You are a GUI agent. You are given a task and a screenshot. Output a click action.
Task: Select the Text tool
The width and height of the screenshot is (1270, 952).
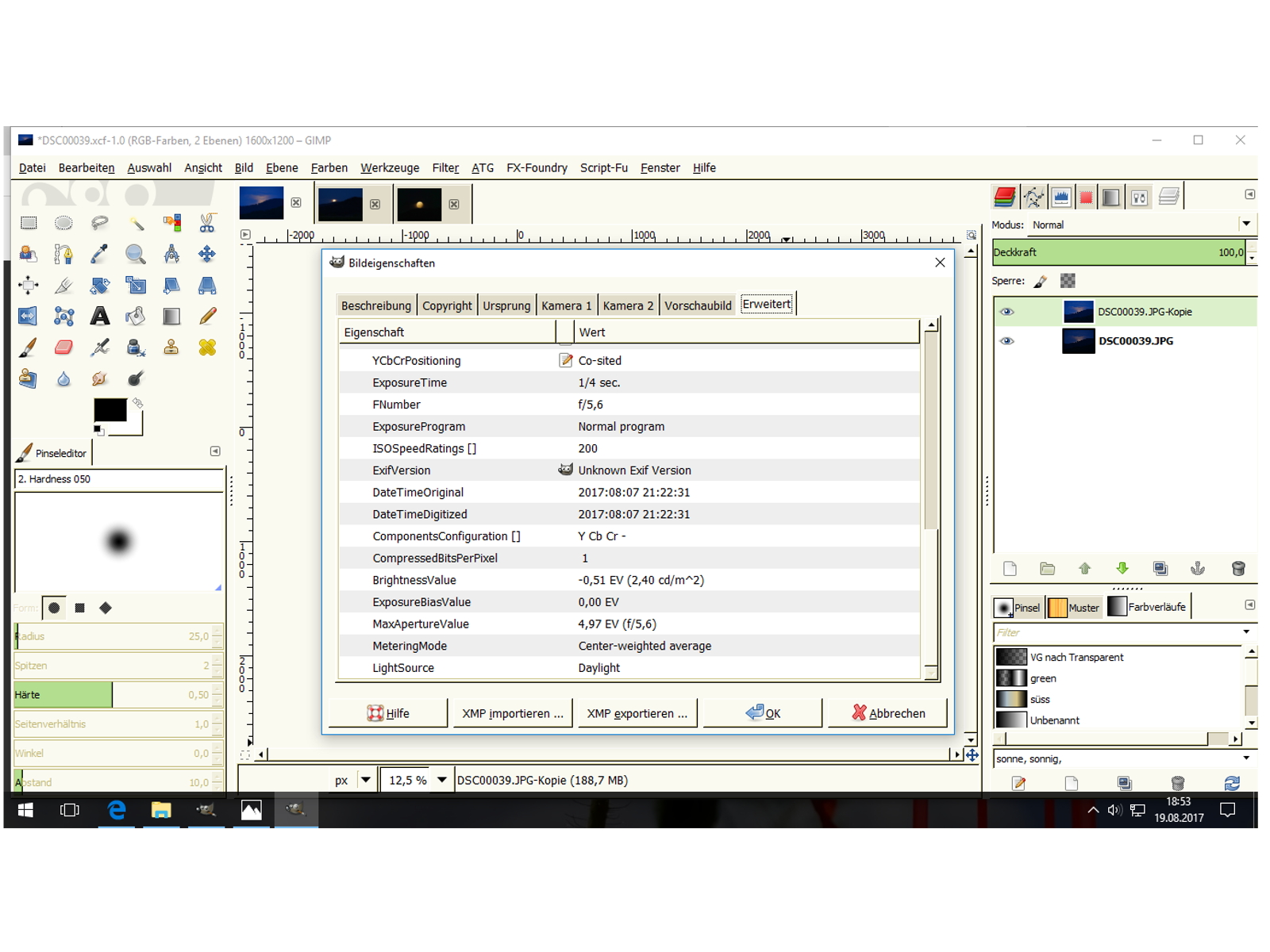click(100, 317)
